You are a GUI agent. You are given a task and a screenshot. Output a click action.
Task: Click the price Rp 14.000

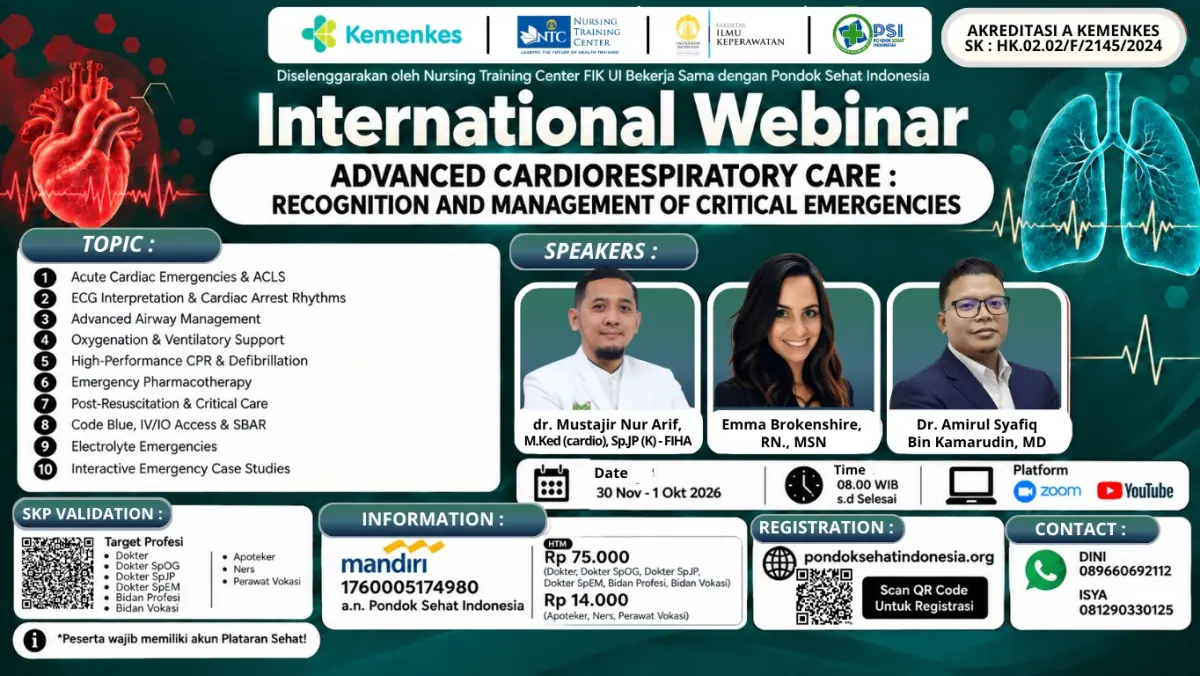click(586, 600)
